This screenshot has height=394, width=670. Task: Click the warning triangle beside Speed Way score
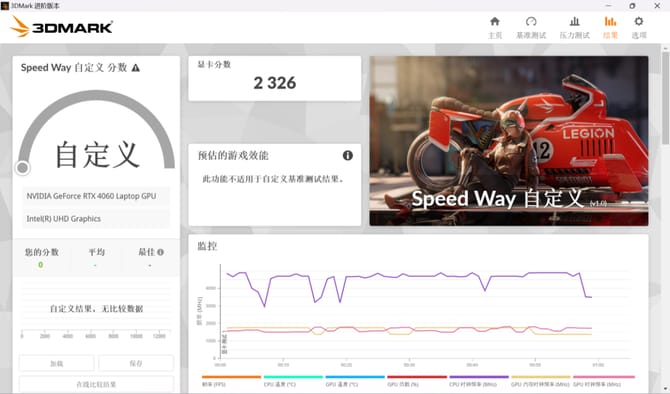pyautogui.click(x=135, y=68)
